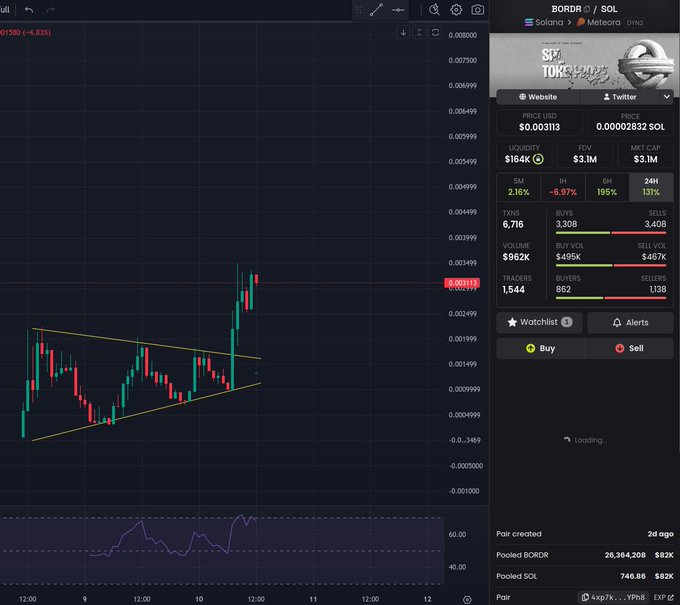The width and height of the screenshot is (680, 605).
Task: Click the BUYS 3,308 count
Action: click(x=566, y=224)
